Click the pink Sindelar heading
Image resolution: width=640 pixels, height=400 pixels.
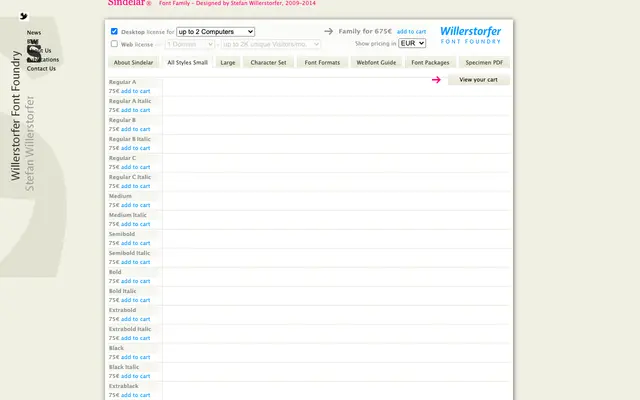coord(129,3)
